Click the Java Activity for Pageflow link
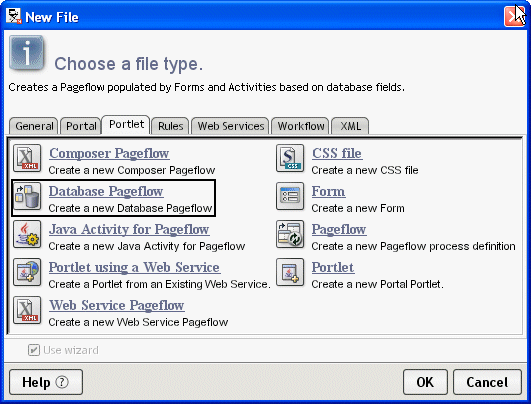The height and width of the screenshot is (404, 531). [x=129, y=229]
